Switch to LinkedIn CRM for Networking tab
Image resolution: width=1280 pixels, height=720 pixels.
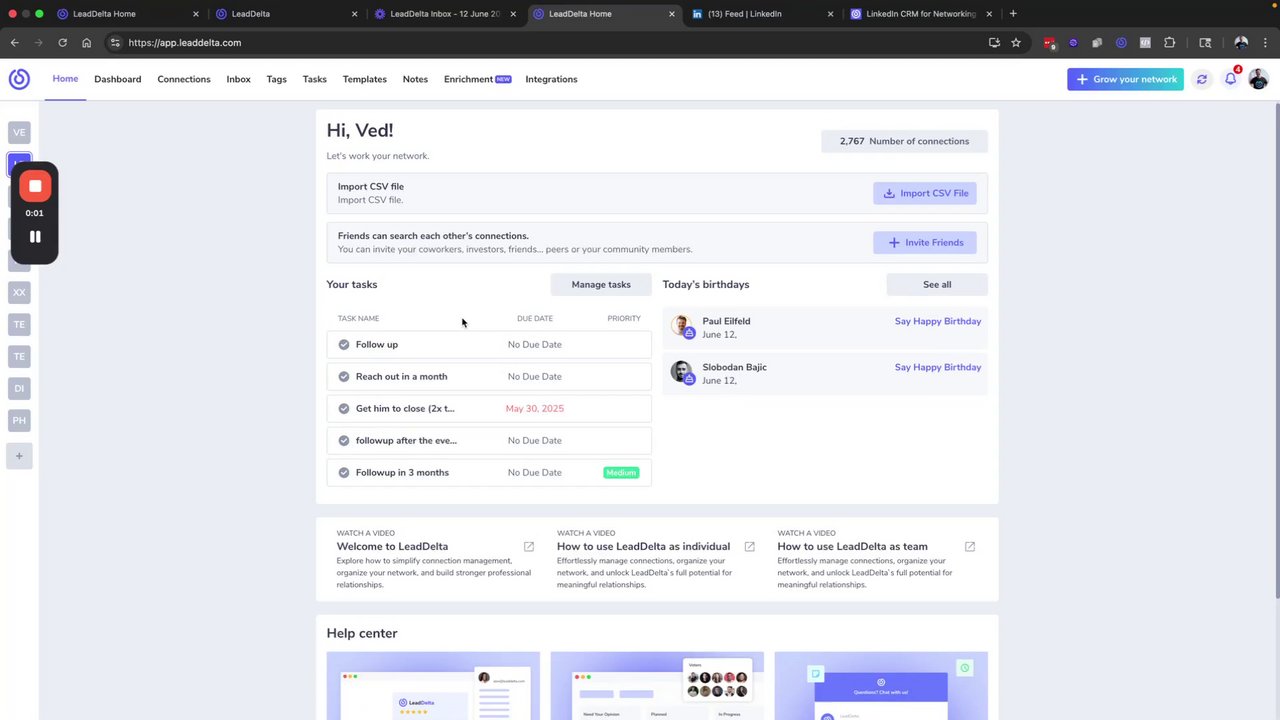920,14
